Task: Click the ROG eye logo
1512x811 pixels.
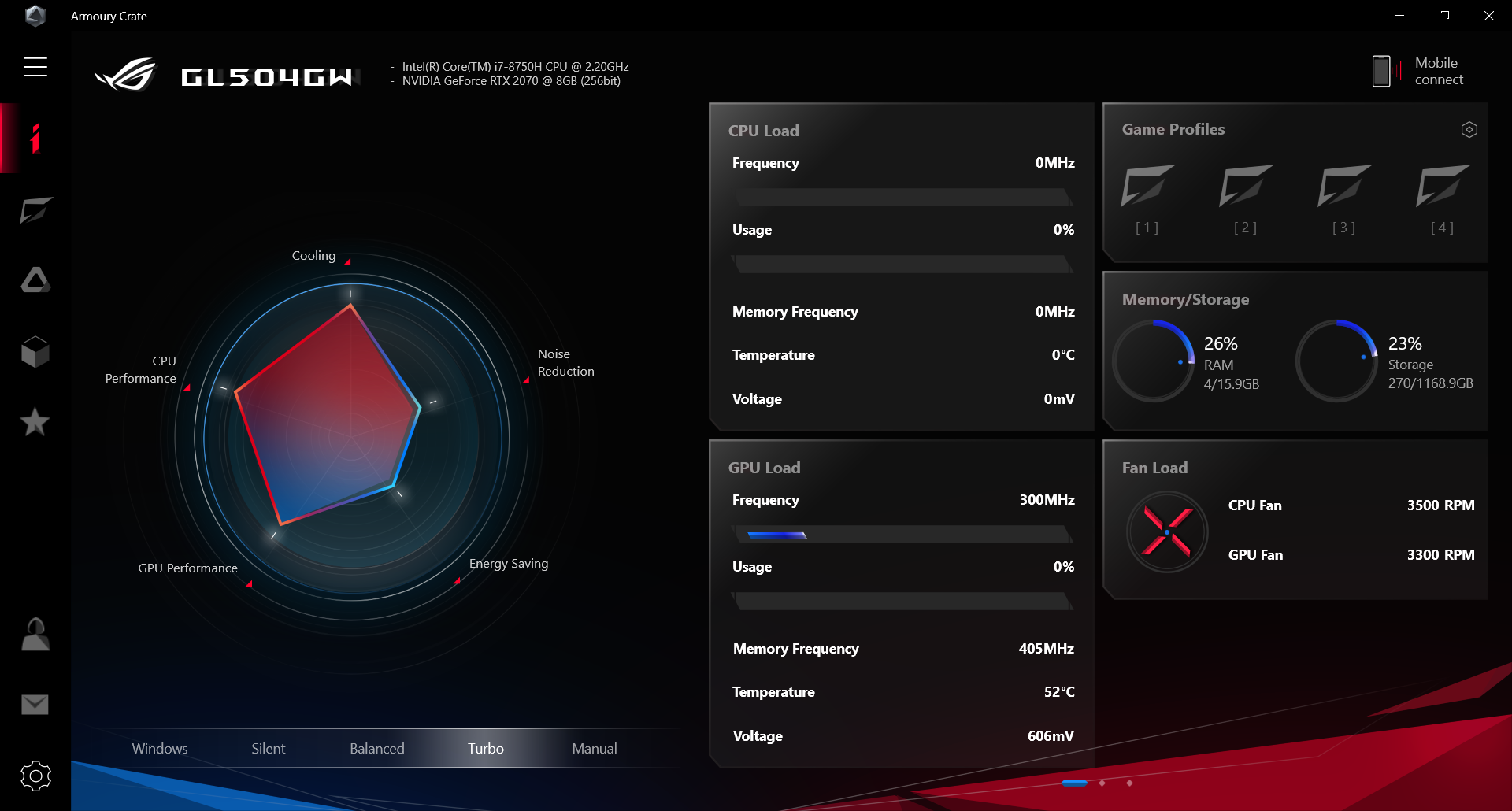Action: (x=127, y=75)
